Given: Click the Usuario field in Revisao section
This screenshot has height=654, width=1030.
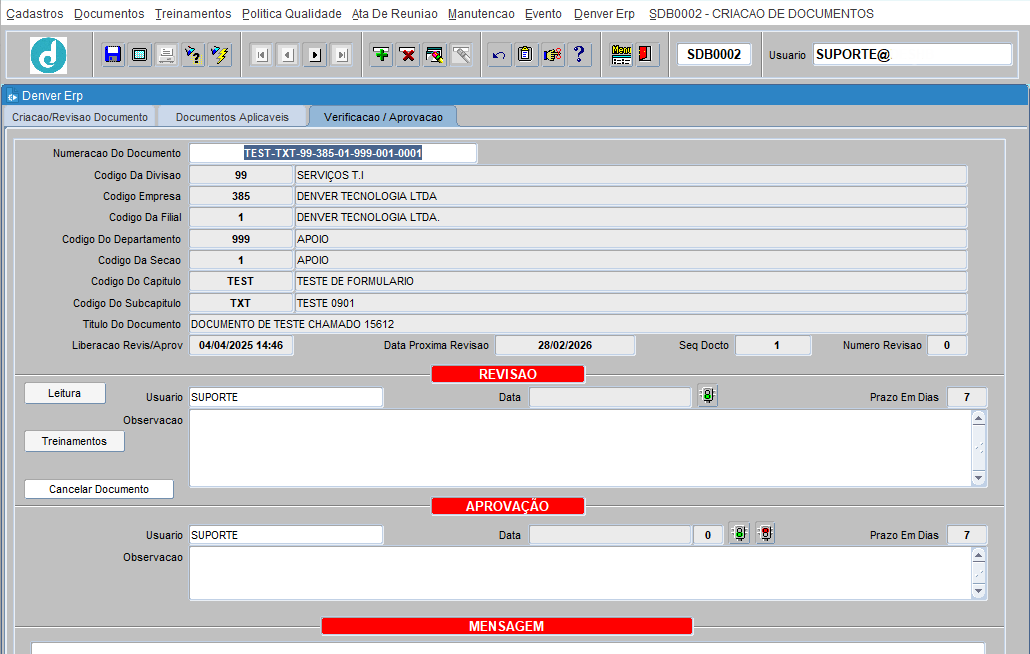Looking at the screenshot, I should [286, 397].
